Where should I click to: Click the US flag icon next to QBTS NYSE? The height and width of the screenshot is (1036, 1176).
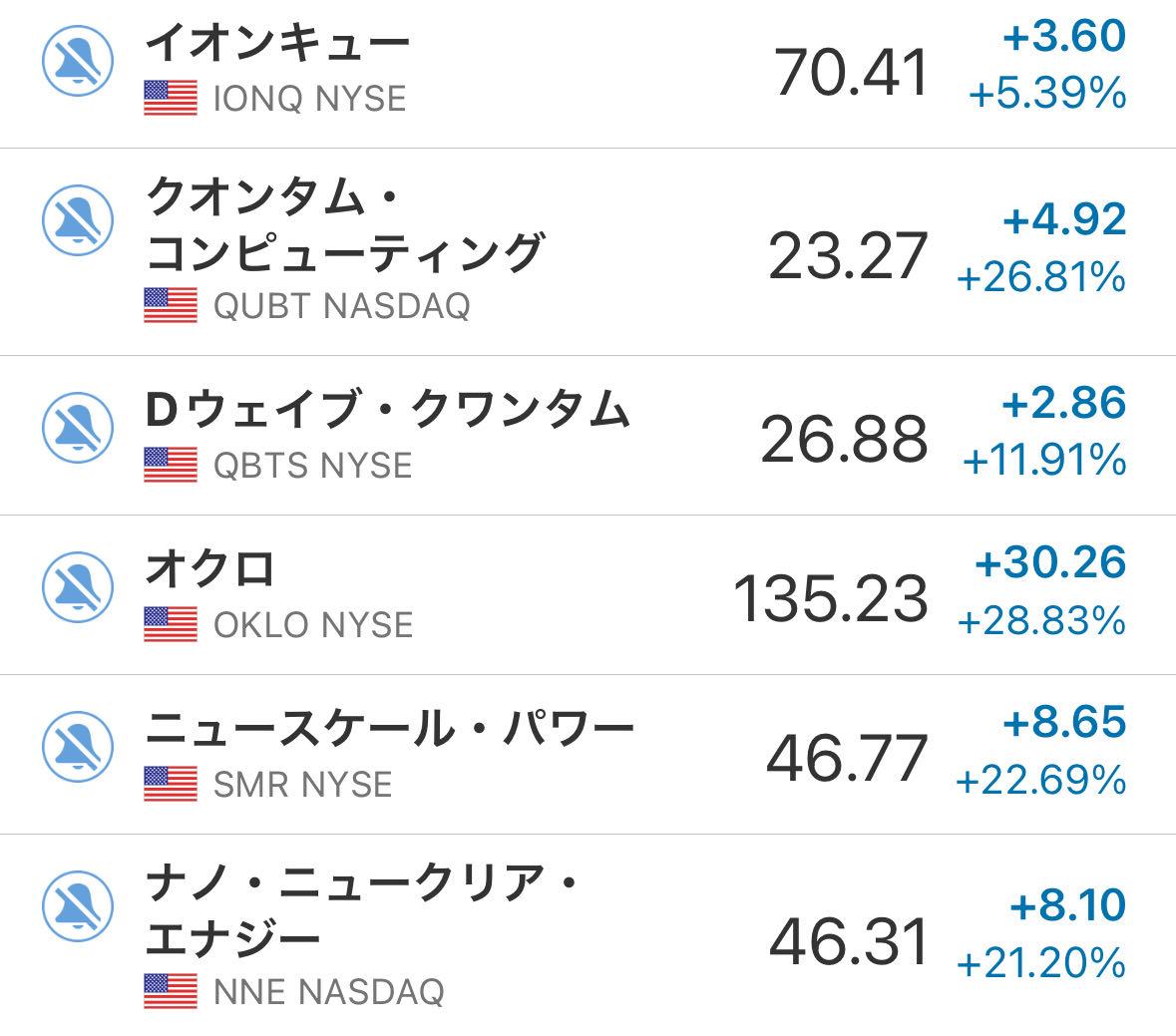171,465
